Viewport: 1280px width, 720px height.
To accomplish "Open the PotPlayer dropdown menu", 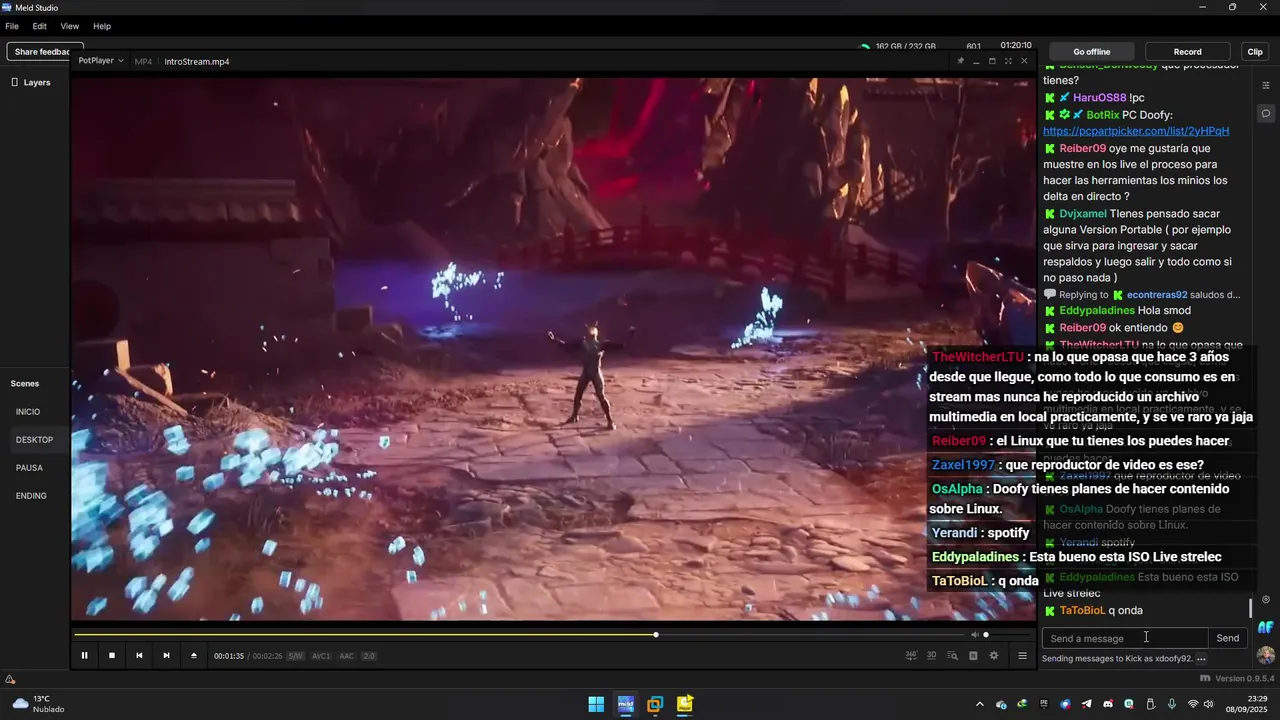I will (x=101, y=61).
